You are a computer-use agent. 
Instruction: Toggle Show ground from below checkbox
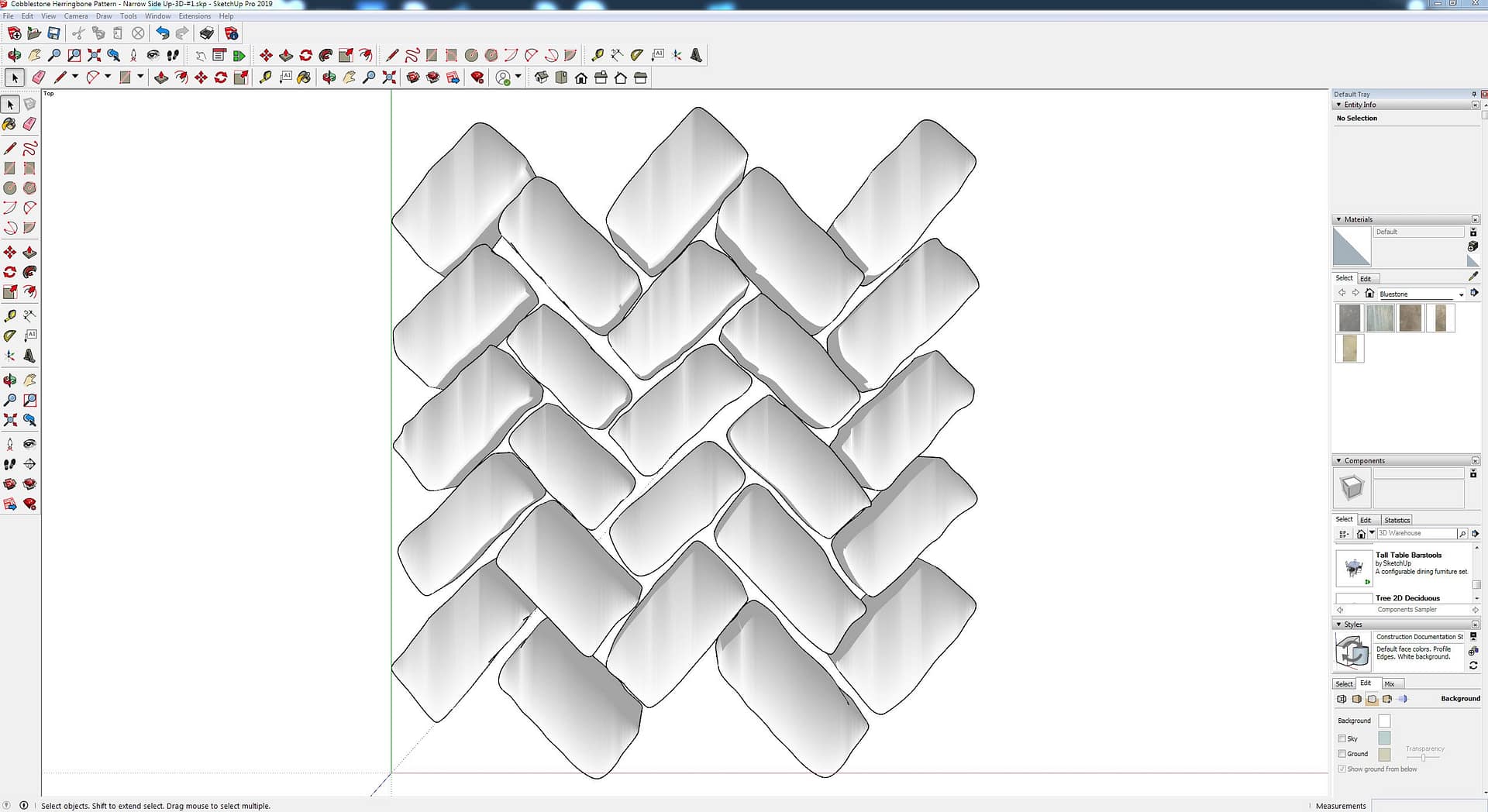point(1342,769)
